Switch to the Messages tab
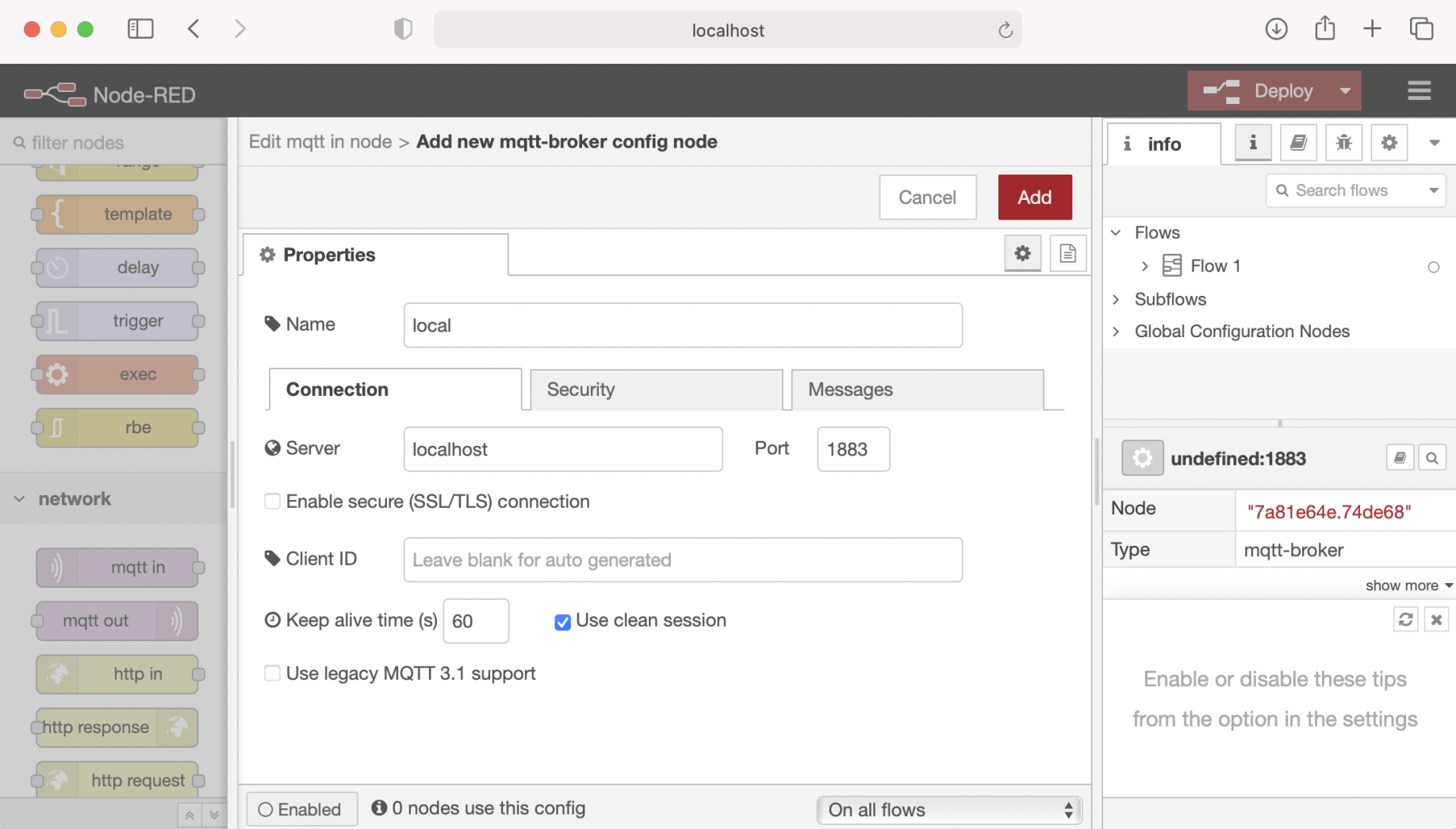This screenshot has width=1456, height=829. 917,390
